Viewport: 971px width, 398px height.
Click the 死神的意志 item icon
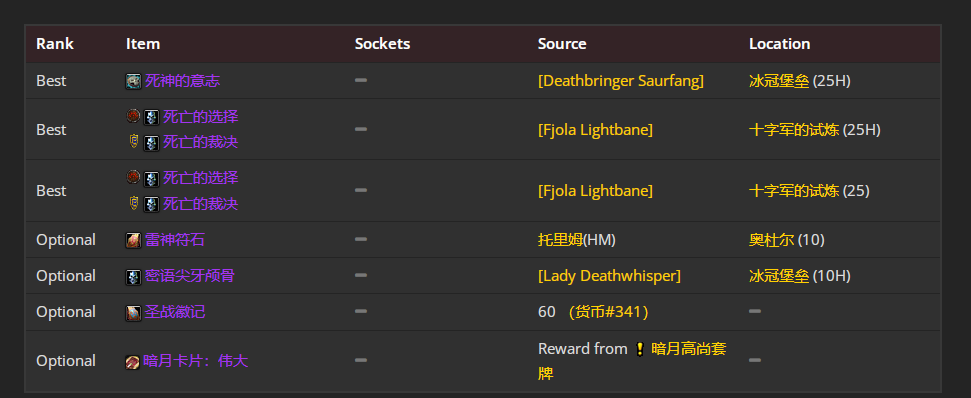coord(133,81)
